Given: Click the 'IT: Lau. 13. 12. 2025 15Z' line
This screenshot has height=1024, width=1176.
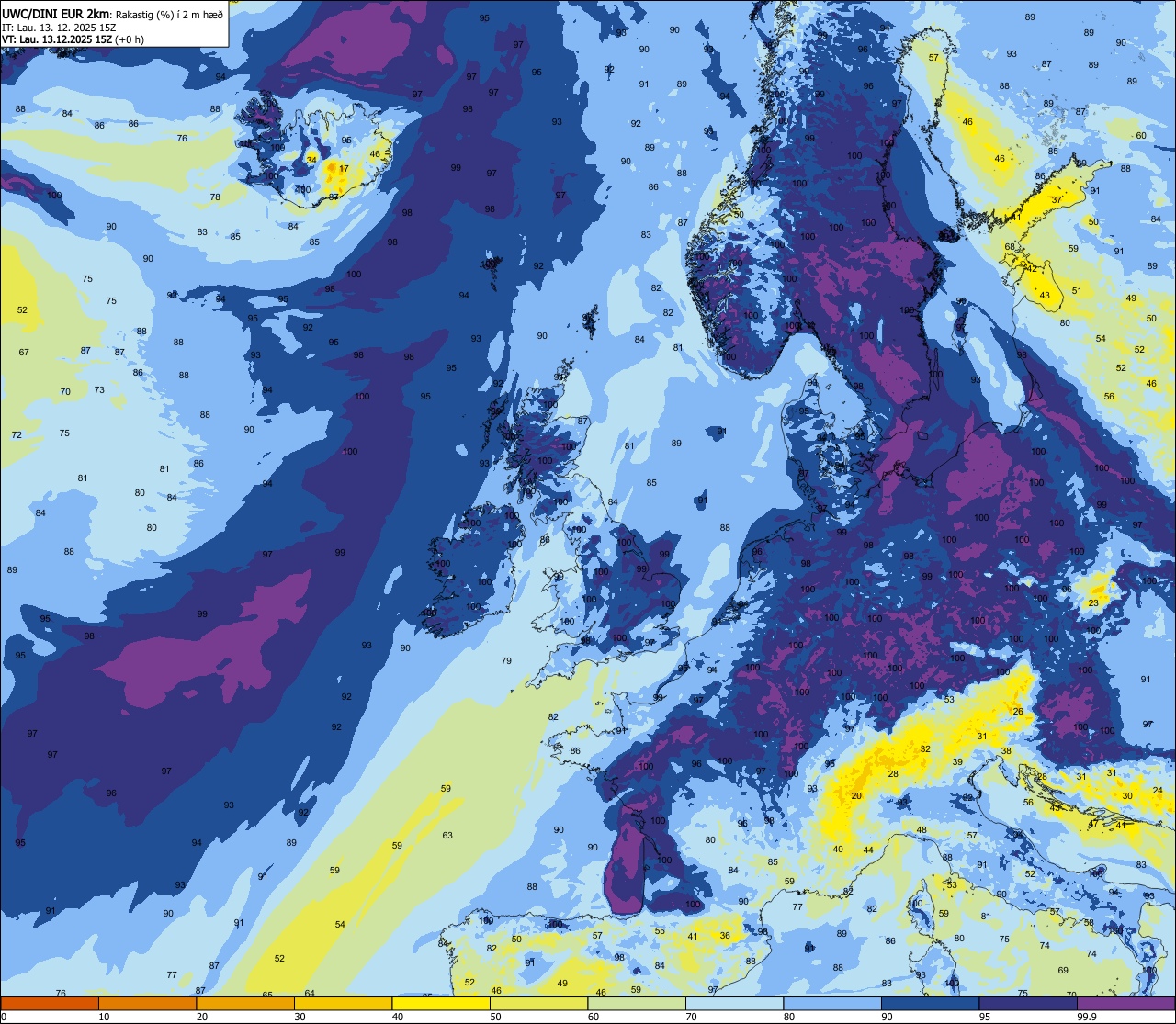Looking at the screenshot, I should click(x=59, y=27).
